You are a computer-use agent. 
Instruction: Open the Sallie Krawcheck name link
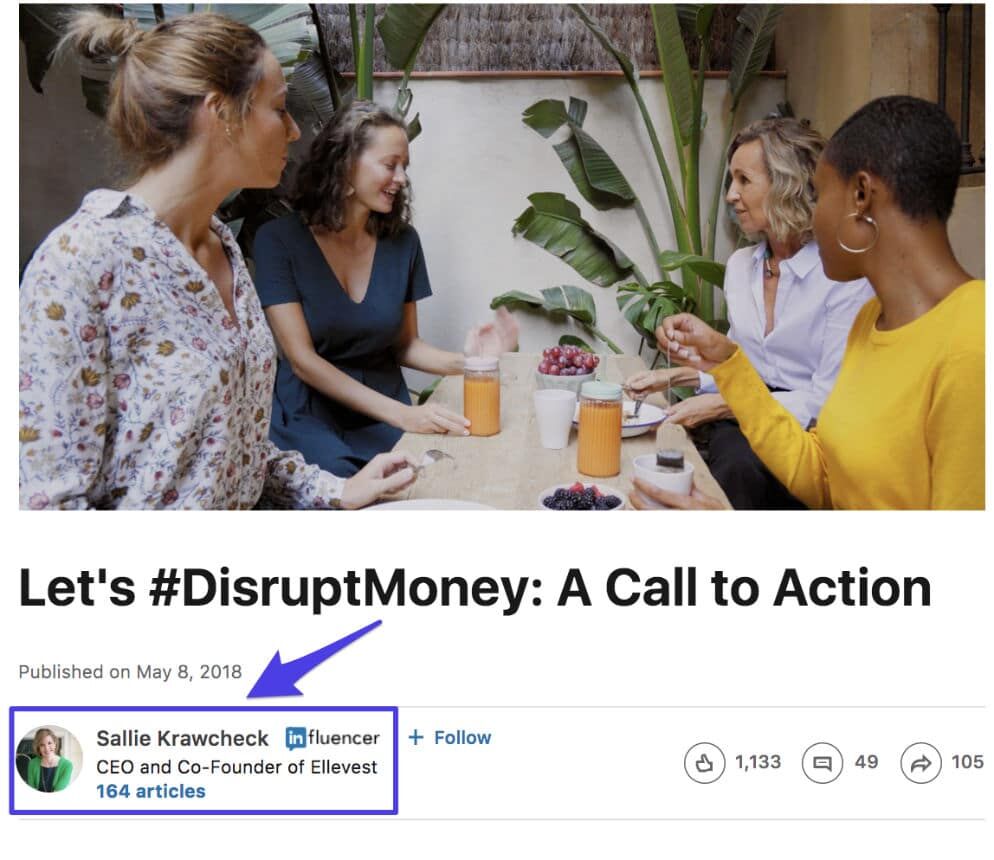tap(182, 738)
